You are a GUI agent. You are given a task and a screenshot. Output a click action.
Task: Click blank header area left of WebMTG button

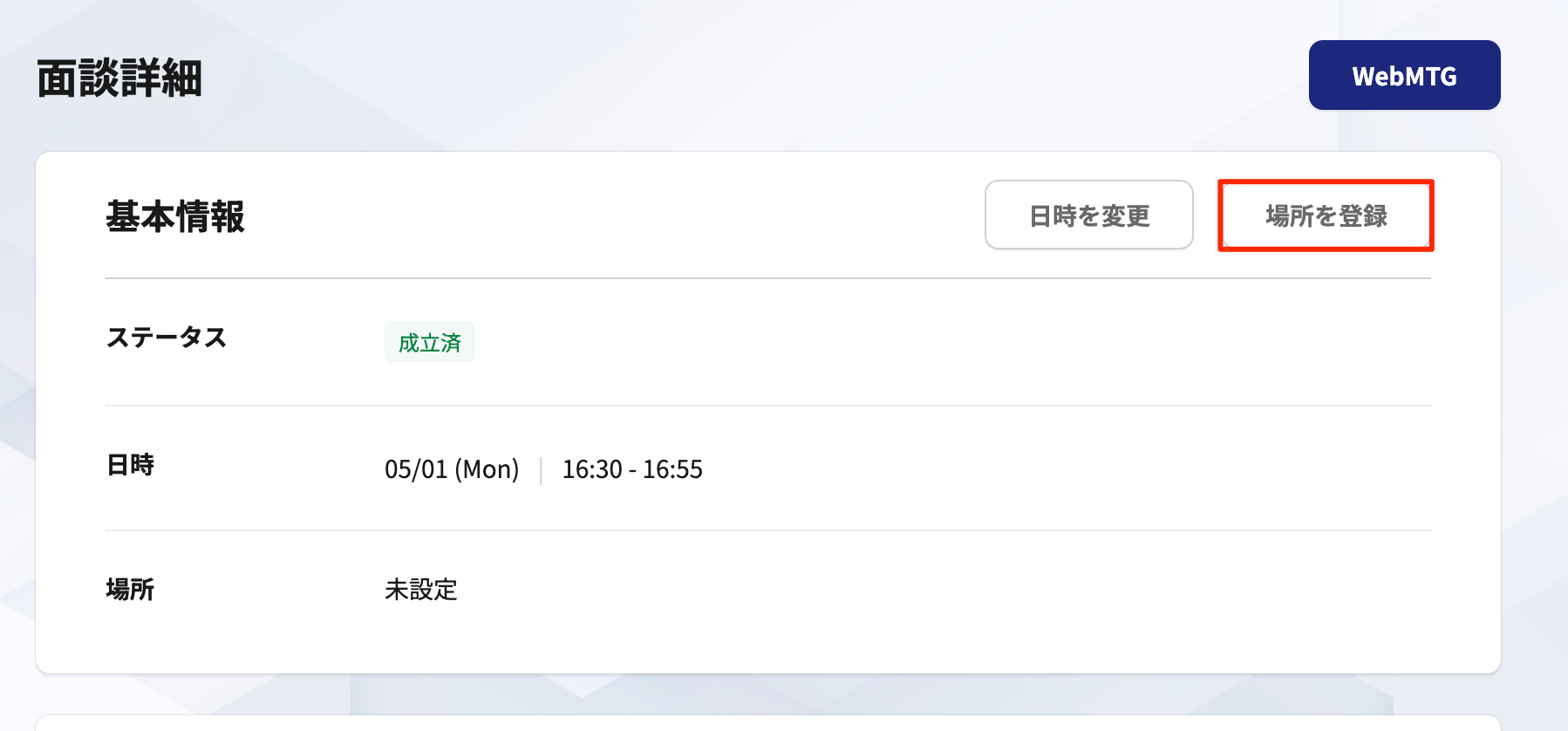[x=750, y=77]
